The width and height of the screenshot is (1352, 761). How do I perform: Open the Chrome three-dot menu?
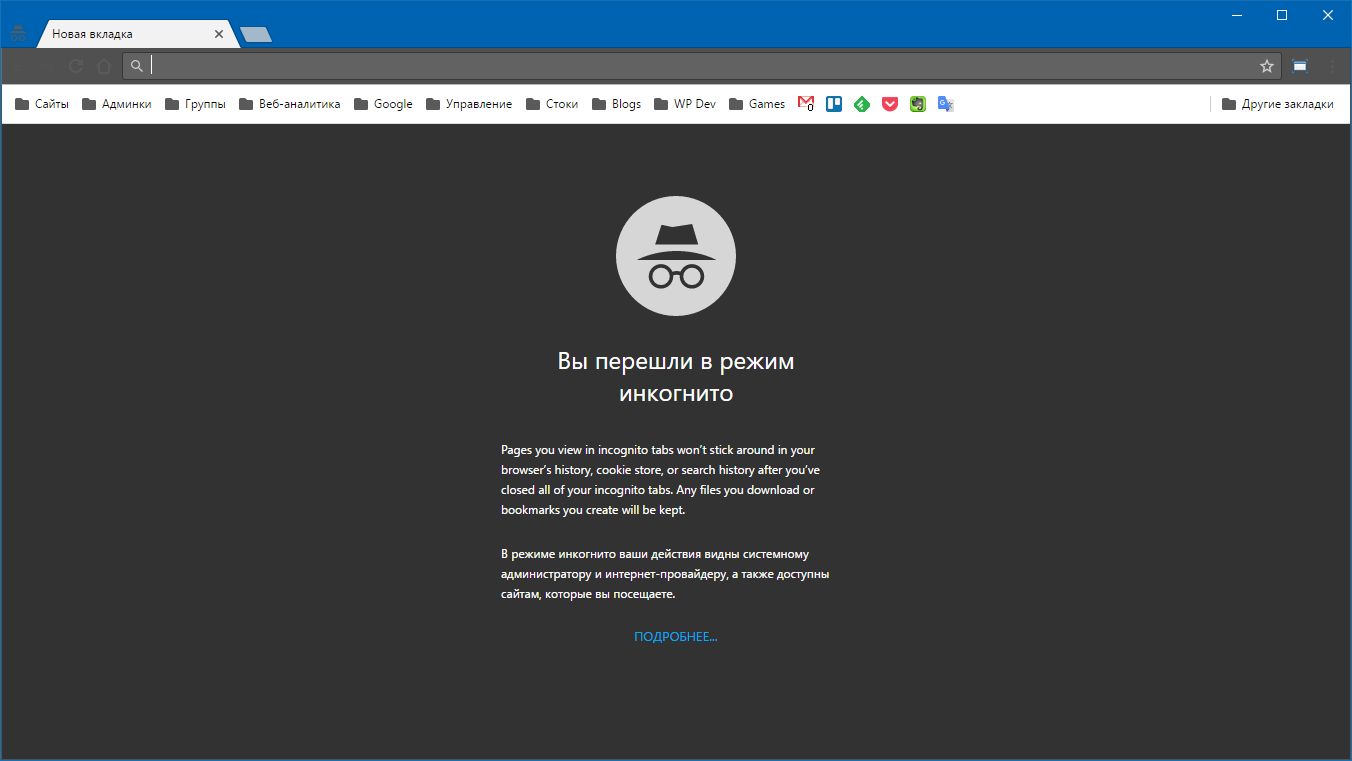(x=1332, y=66)
